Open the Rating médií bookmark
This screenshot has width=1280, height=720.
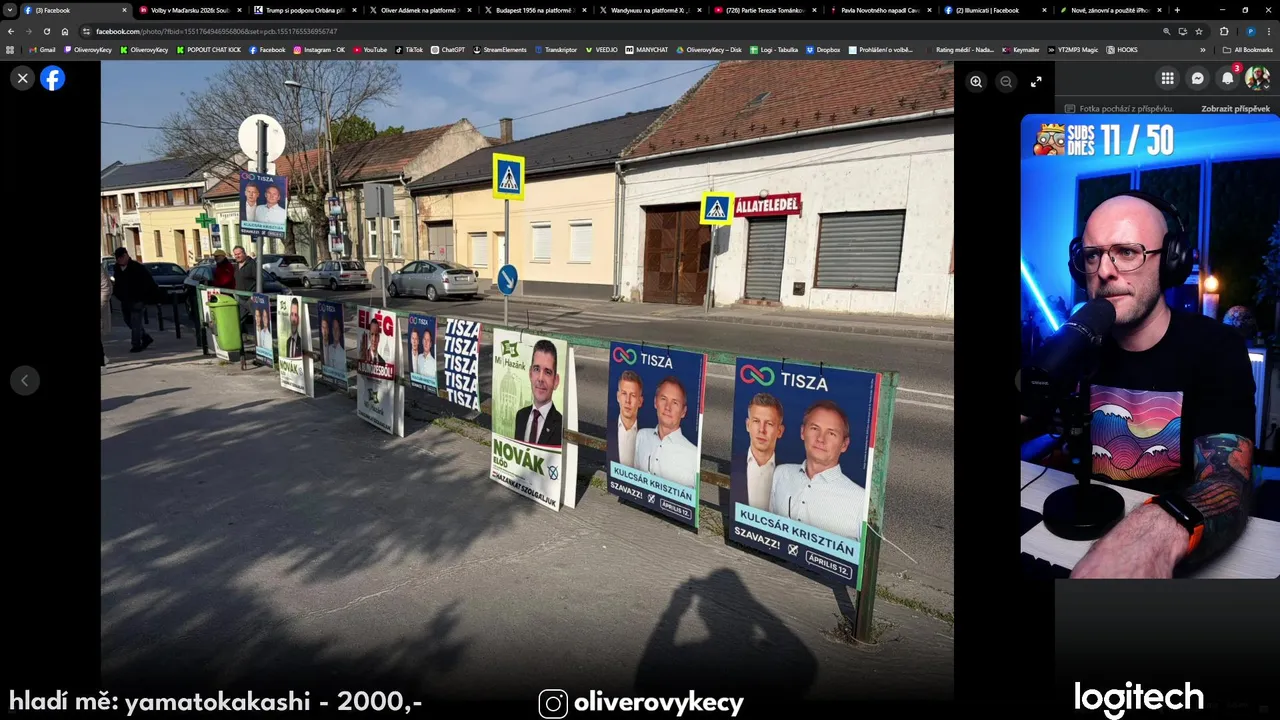coord(960,49)
